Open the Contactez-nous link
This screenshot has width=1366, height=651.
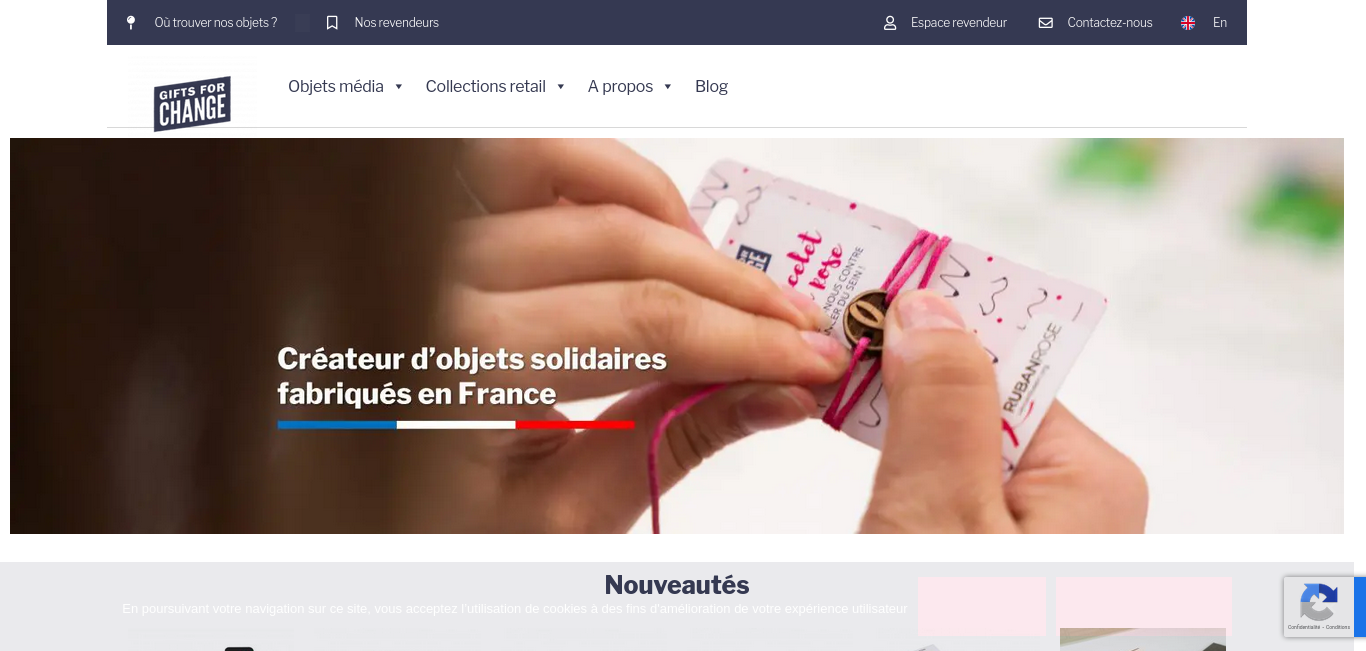[1110, 22]
